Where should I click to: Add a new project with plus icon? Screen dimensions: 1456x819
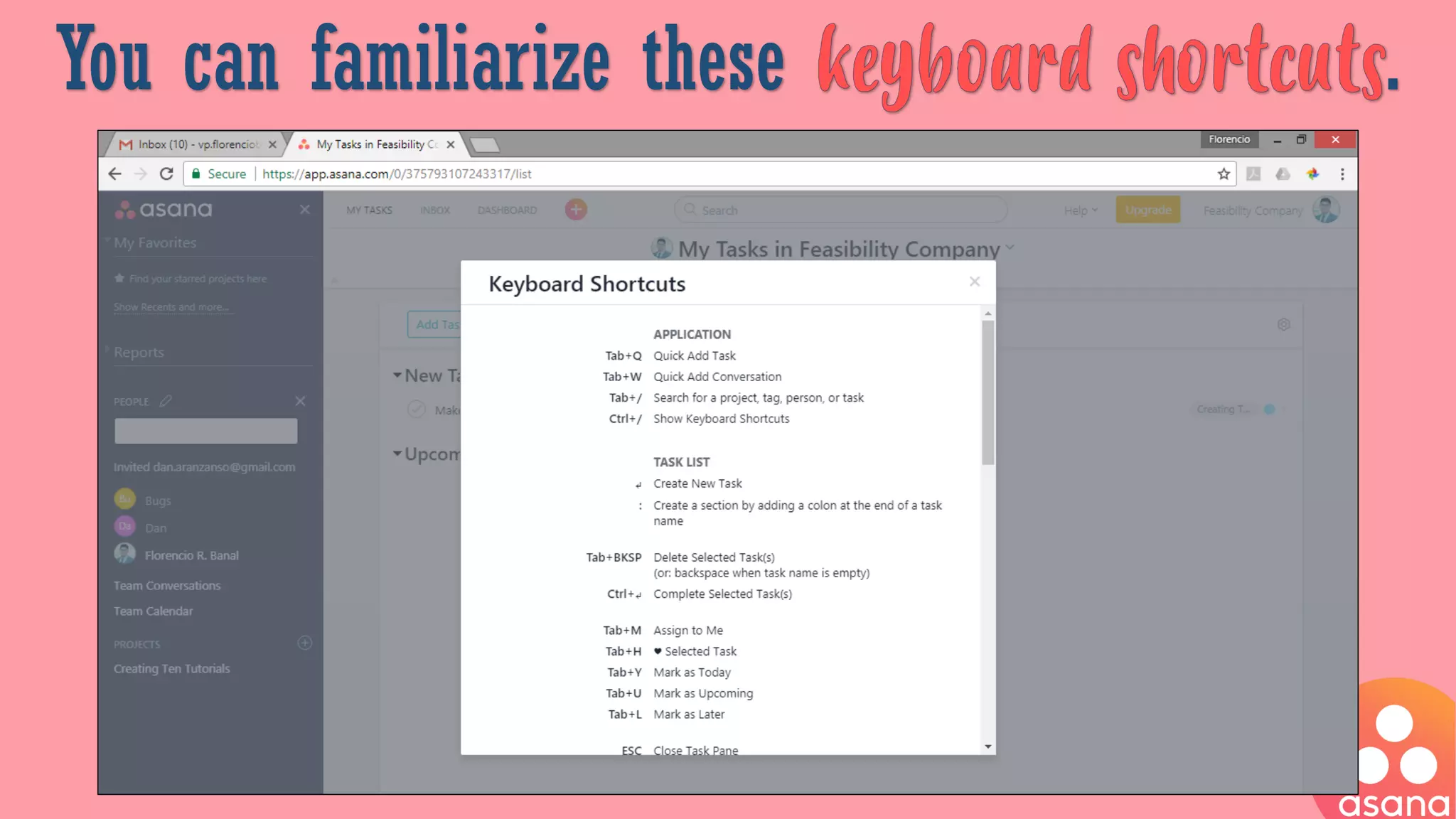(x=304, y=643)
